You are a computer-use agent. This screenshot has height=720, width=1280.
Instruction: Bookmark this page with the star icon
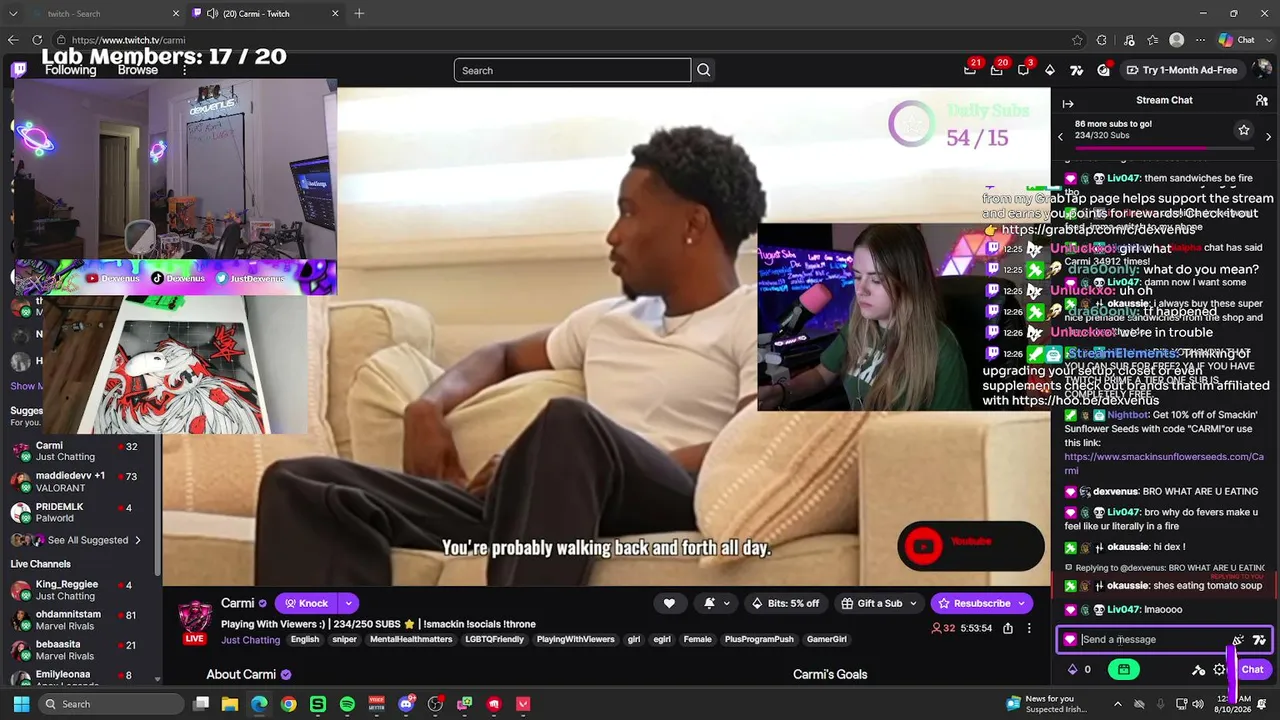1077,40
